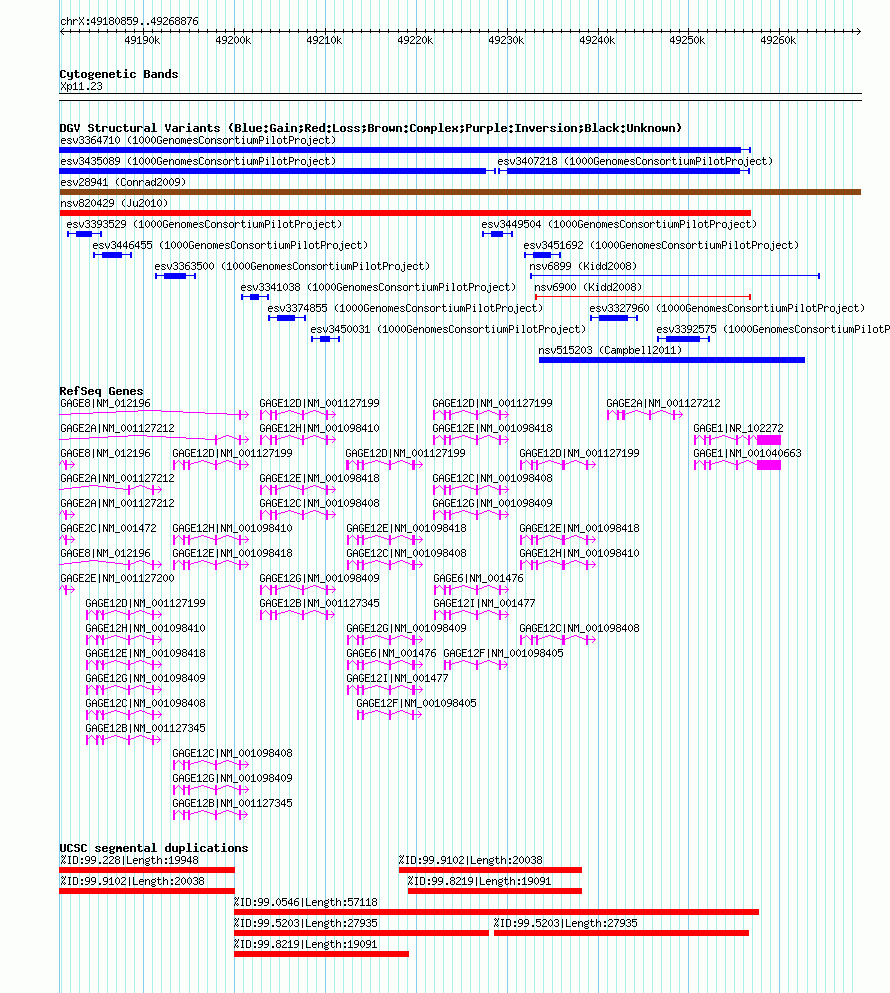The height and width of the screenshot is (993, 890).
Task: Select the esv3407218 variant label
Action: [x=635, y=161]
